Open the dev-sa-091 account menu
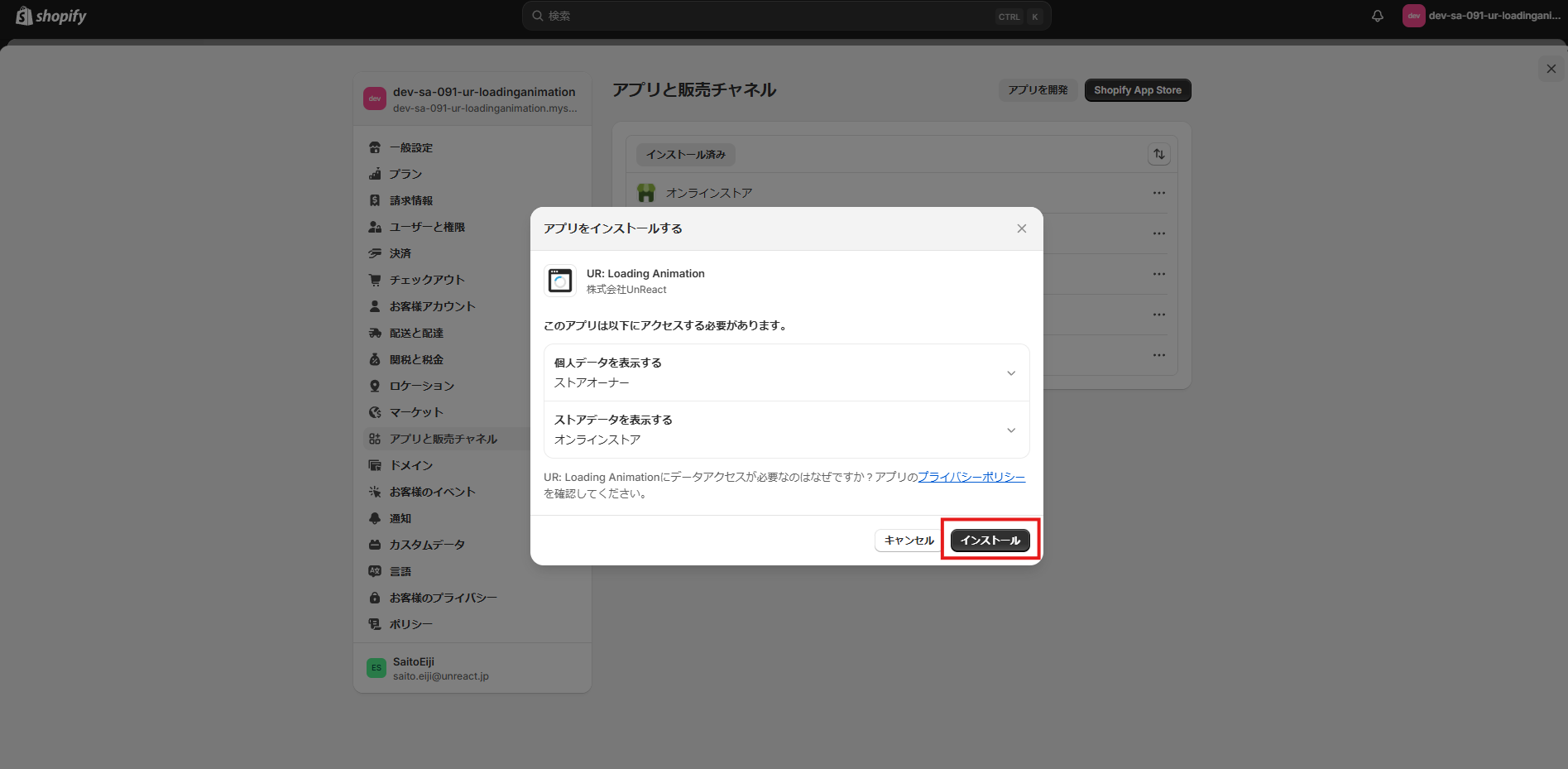This screenshot has width=1568, height=769. [1481, 15]
